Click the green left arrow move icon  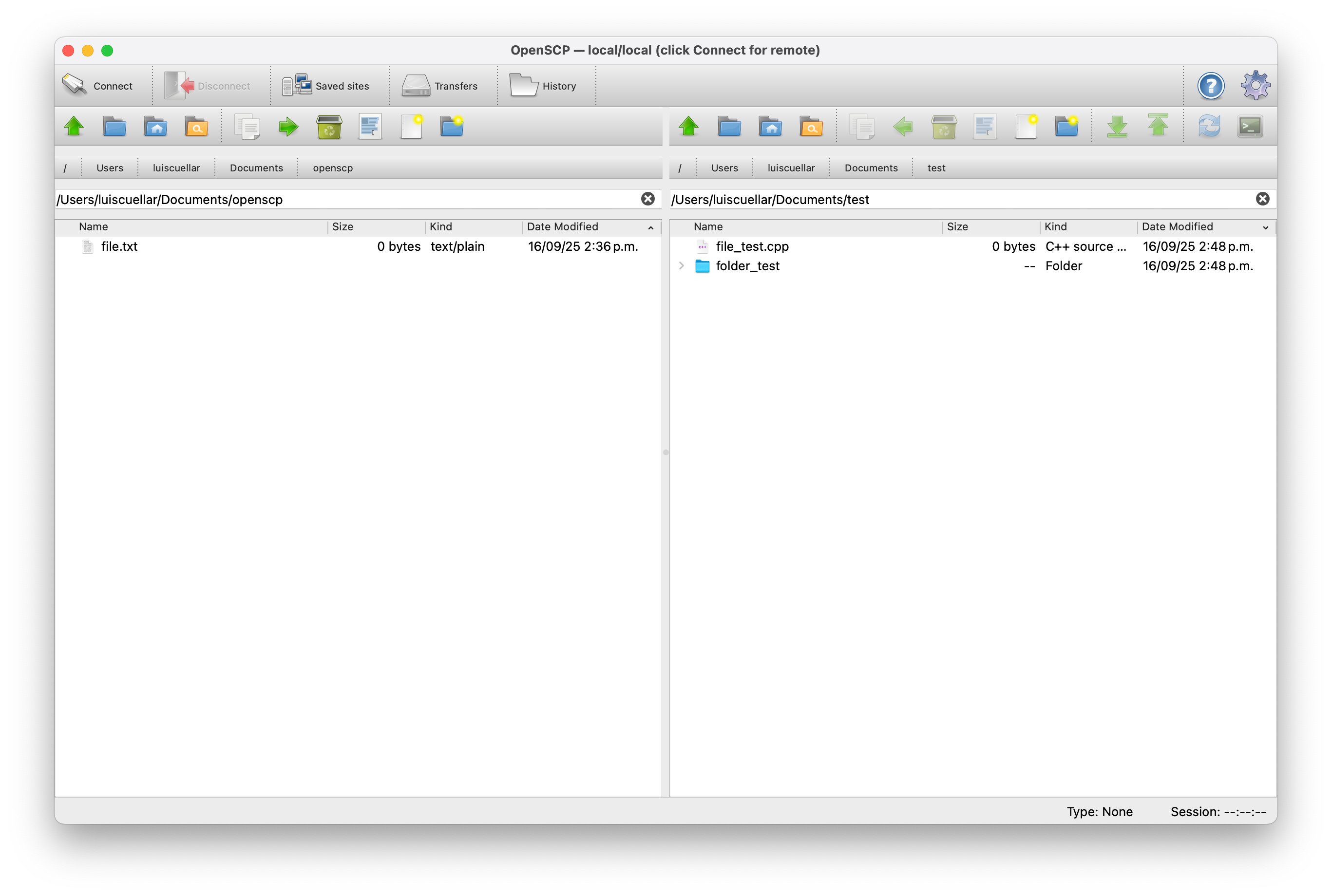pos(903,126)
